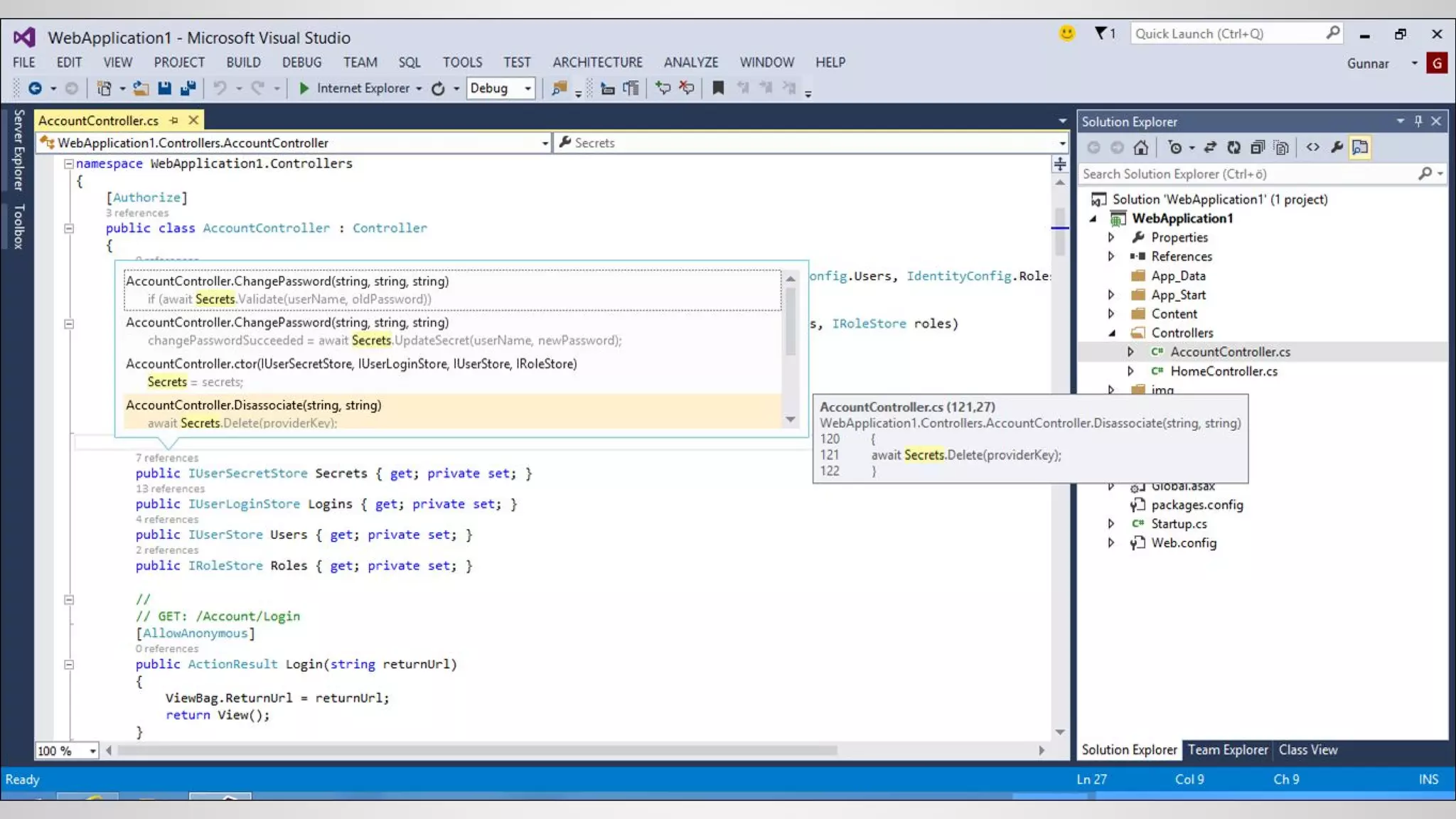1456x819 pixels.
Task: Open the ANALYZE menu
Action: [691, 63]
